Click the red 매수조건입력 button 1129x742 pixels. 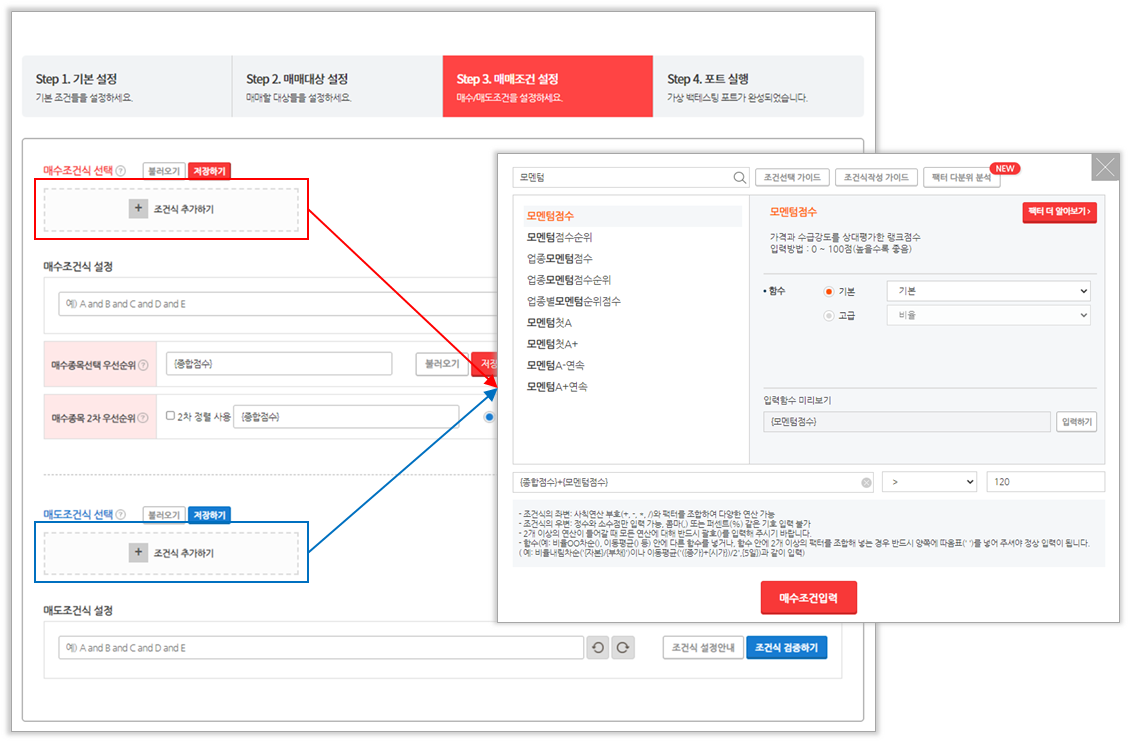coord(808,597)
